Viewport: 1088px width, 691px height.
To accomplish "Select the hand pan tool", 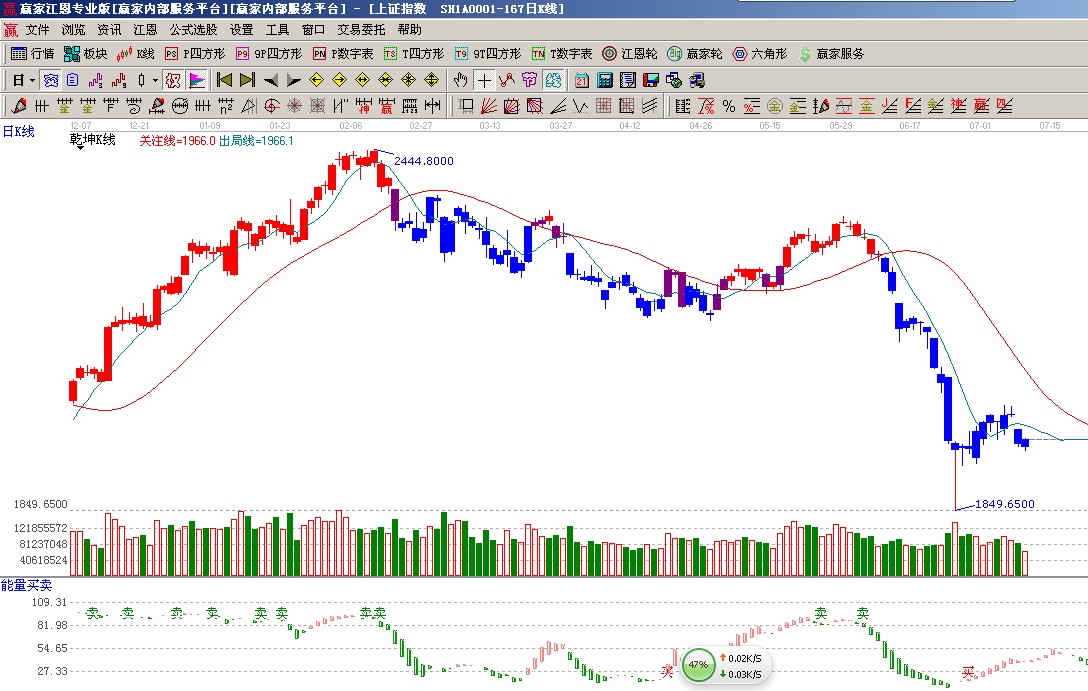I will 460,80.
